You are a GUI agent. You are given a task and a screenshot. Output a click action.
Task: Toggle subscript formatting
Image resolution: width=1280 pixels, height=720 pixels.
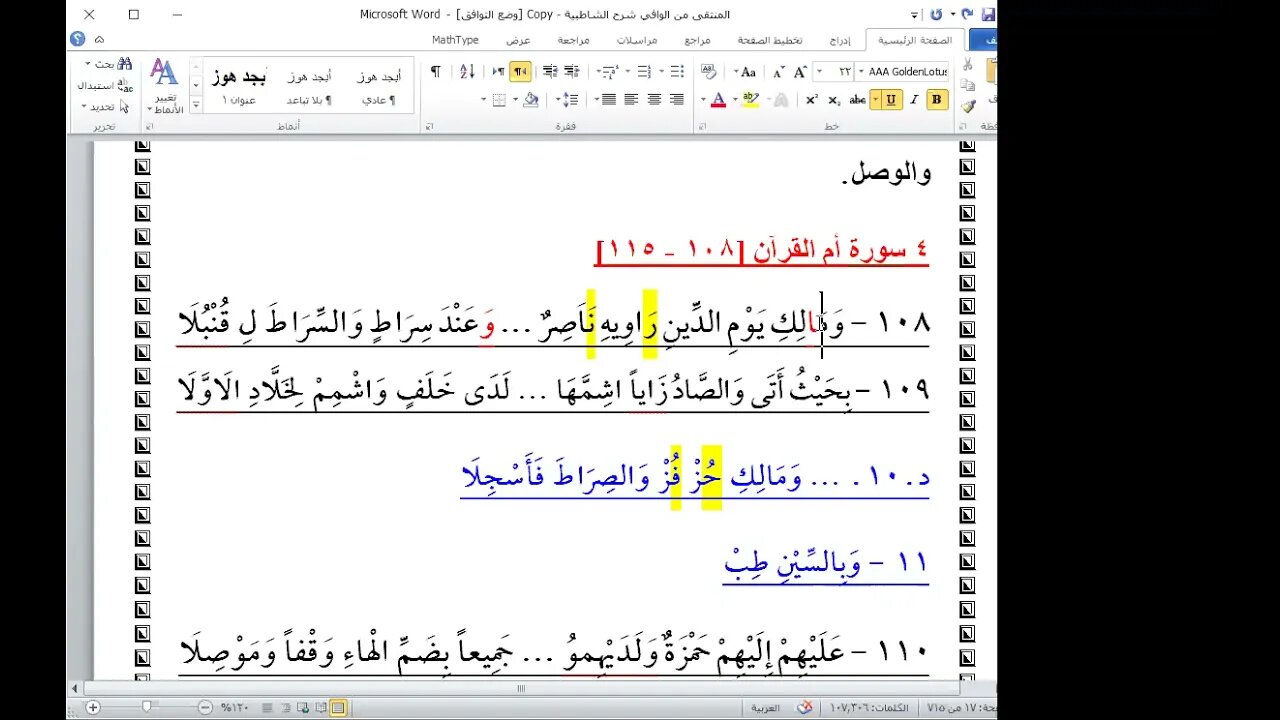pos(833,99)
